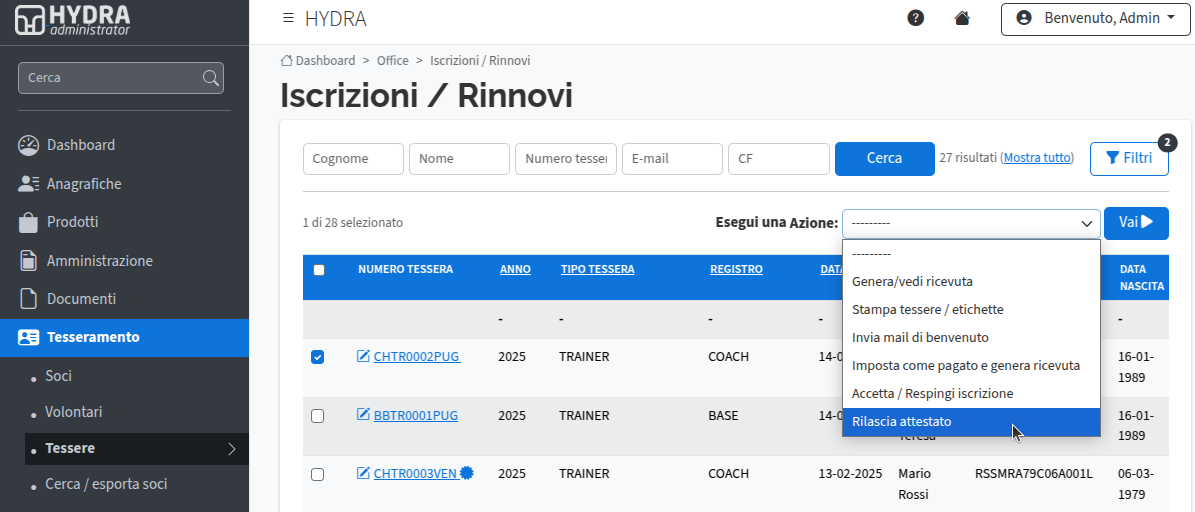Click the Amministrazione icon in sidebar

[x=28, y=261]
